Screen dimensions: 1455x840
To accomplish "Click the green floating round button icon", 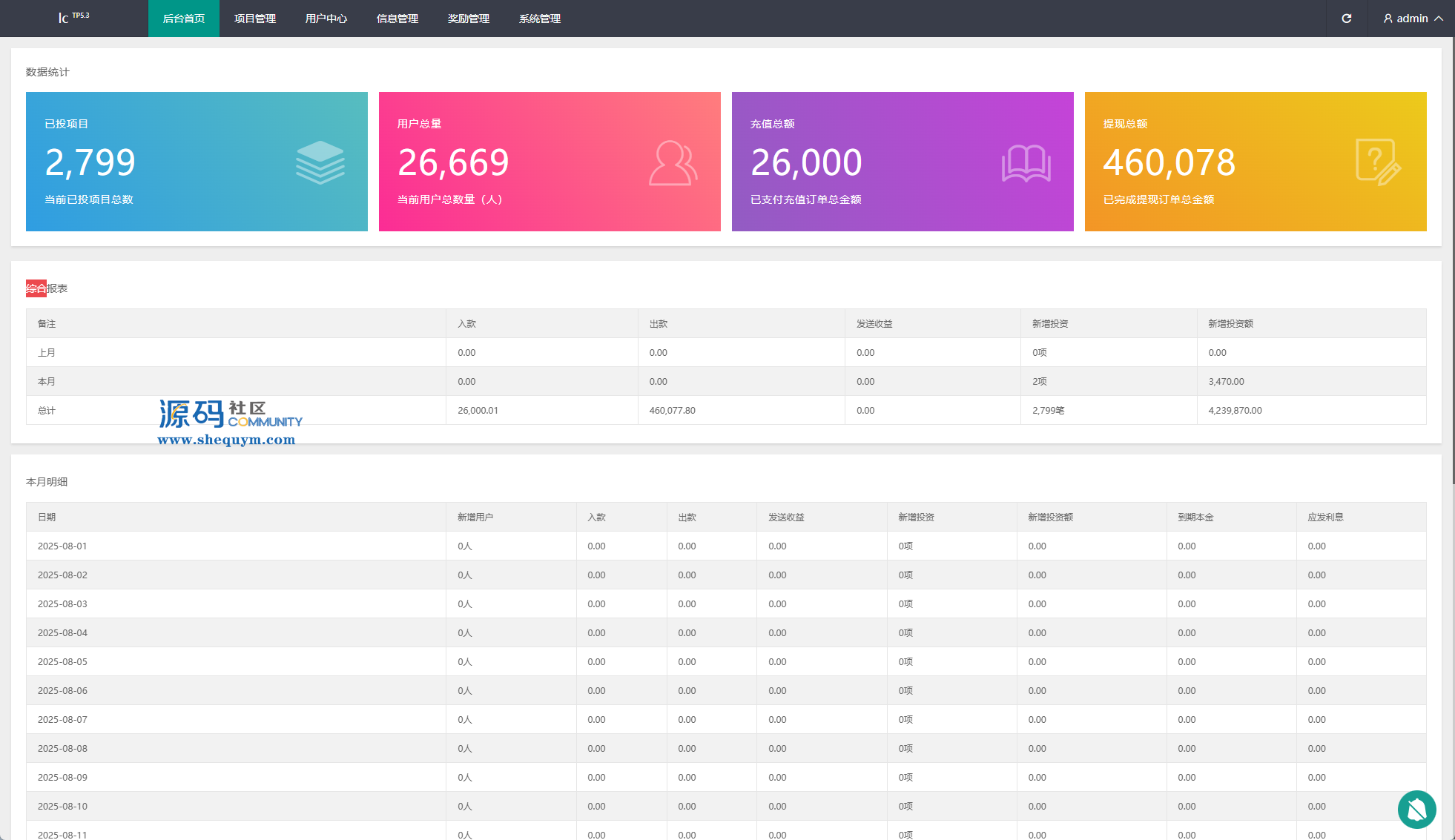I will [1416, 809].
